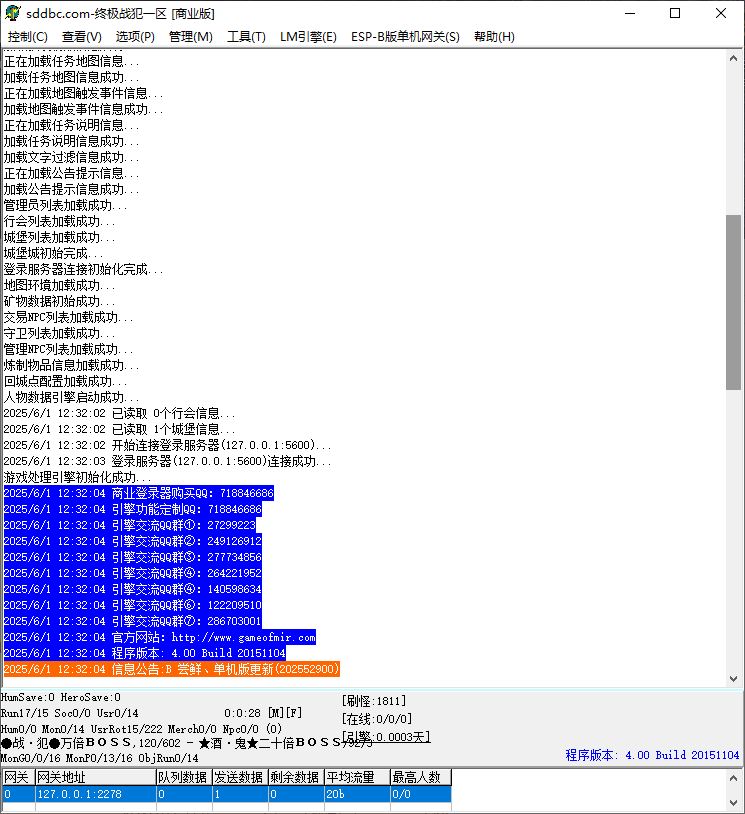Click the QQ群 286703001 log line
The width and height of the screenshot is (745, 814).
132,621
